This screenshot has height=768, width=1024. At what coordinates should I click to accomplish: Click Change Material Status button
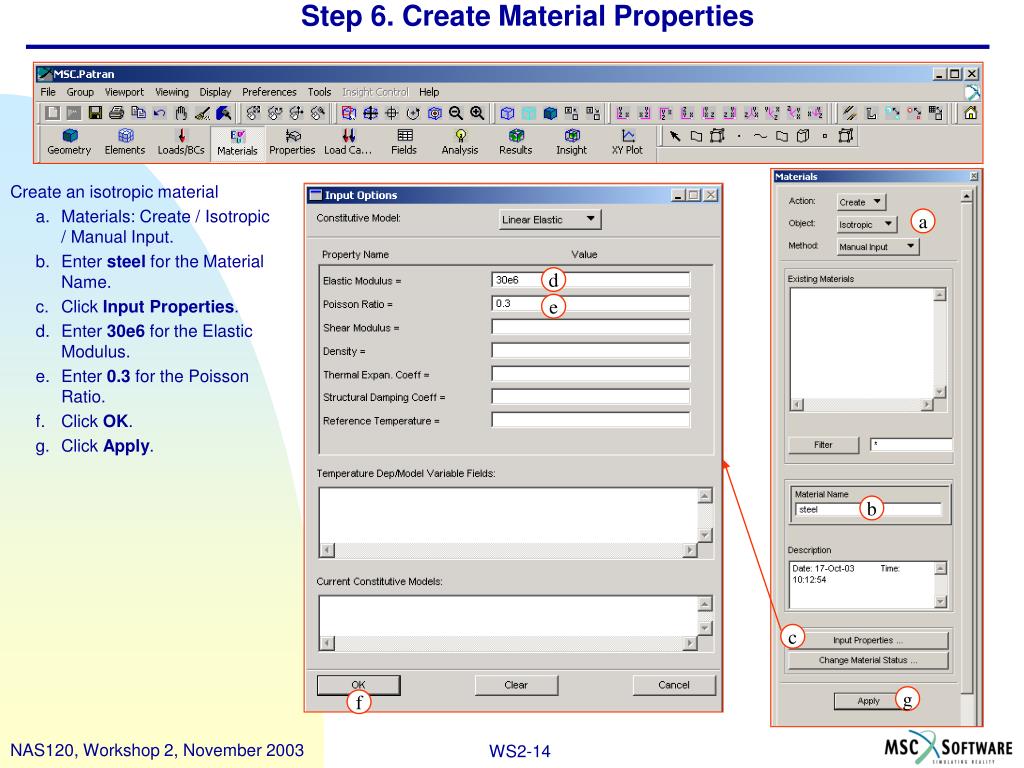click(x=868, y=660)
